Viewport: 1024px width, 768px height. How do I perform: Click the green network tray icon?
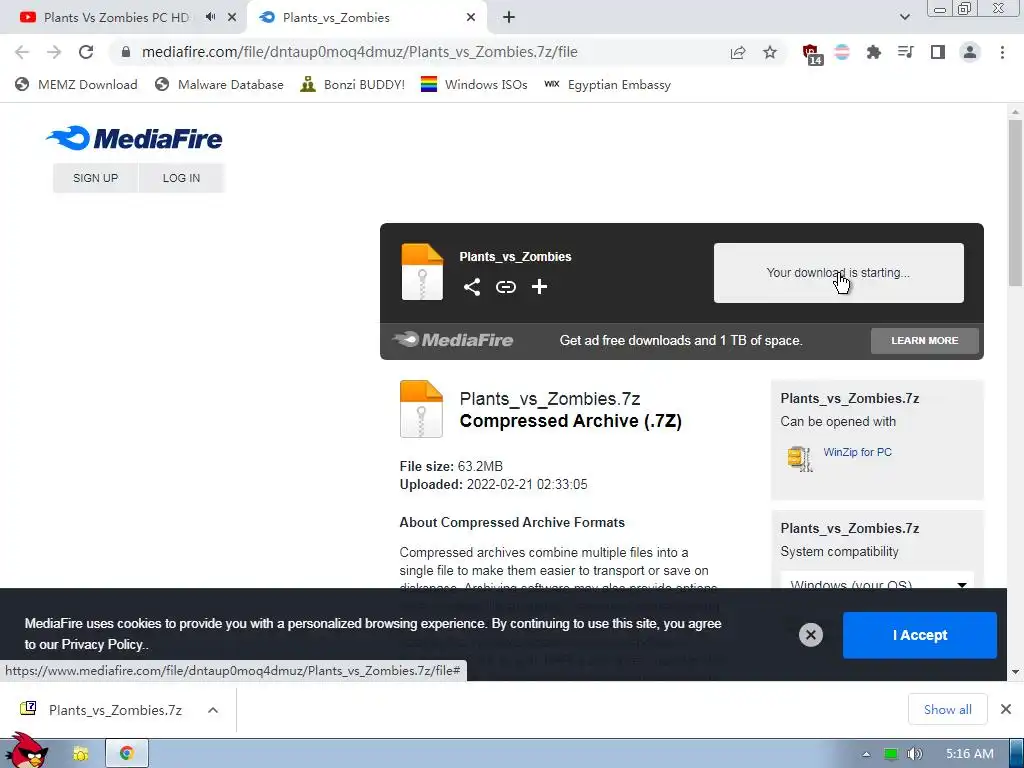point(891,754)
